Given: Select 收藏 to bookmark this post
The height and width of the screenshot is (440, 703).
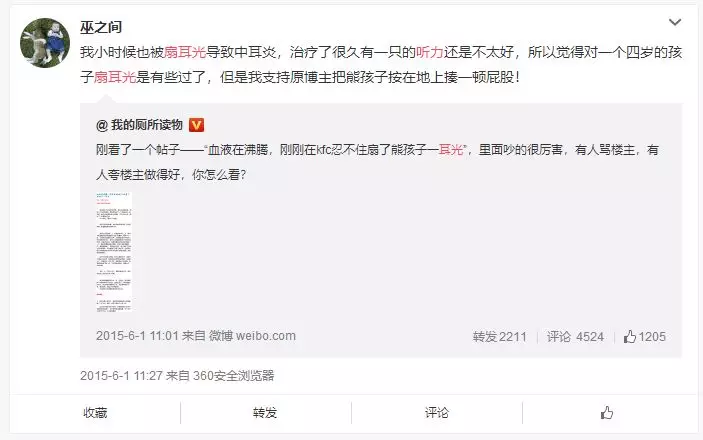Looking at the screenshot, I should click(x=95, y=413).
